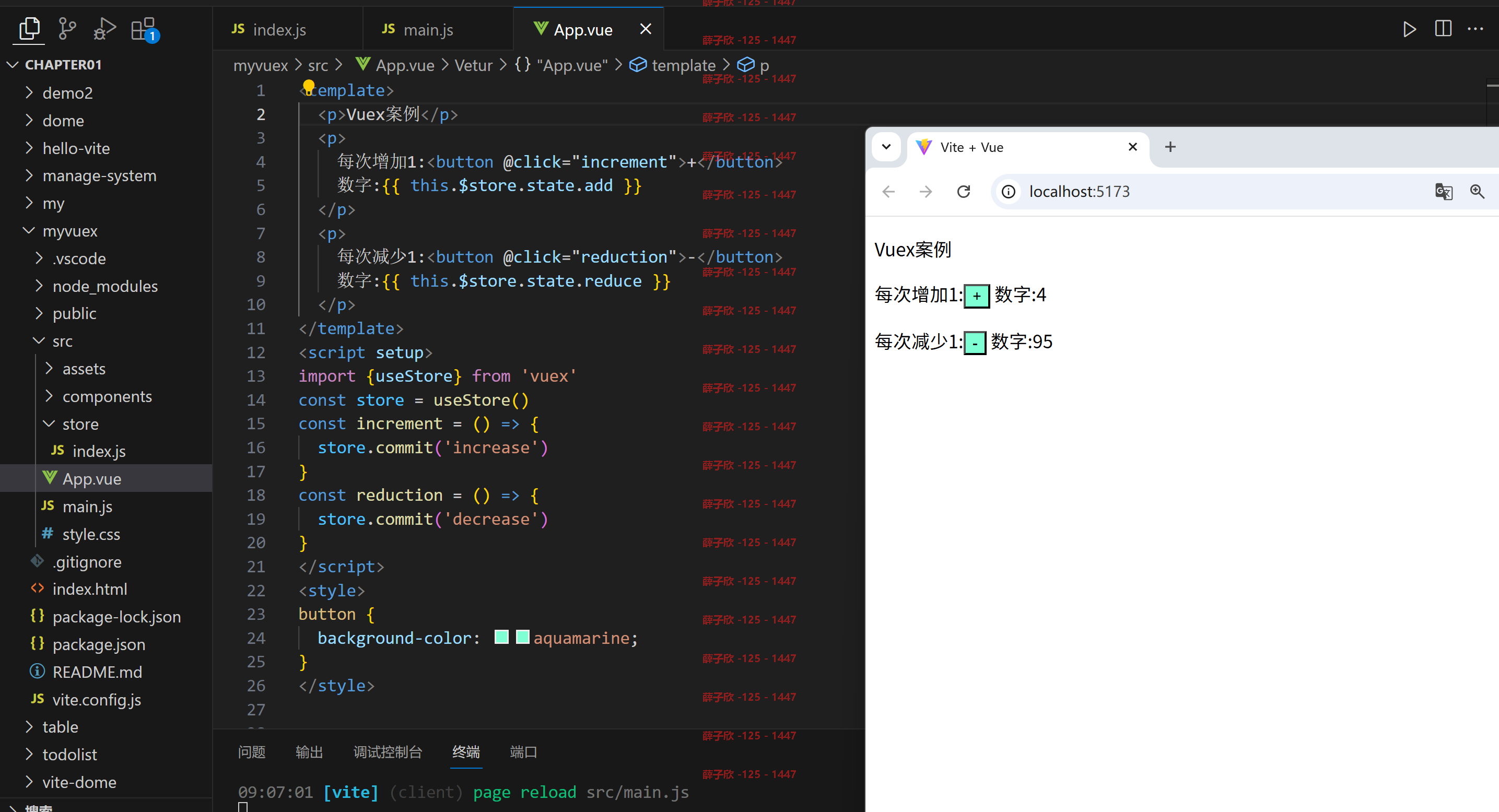Screen dimensions: 1499x812
Task: Expand the demo2 folder
Action: click(x=29, y=92)
